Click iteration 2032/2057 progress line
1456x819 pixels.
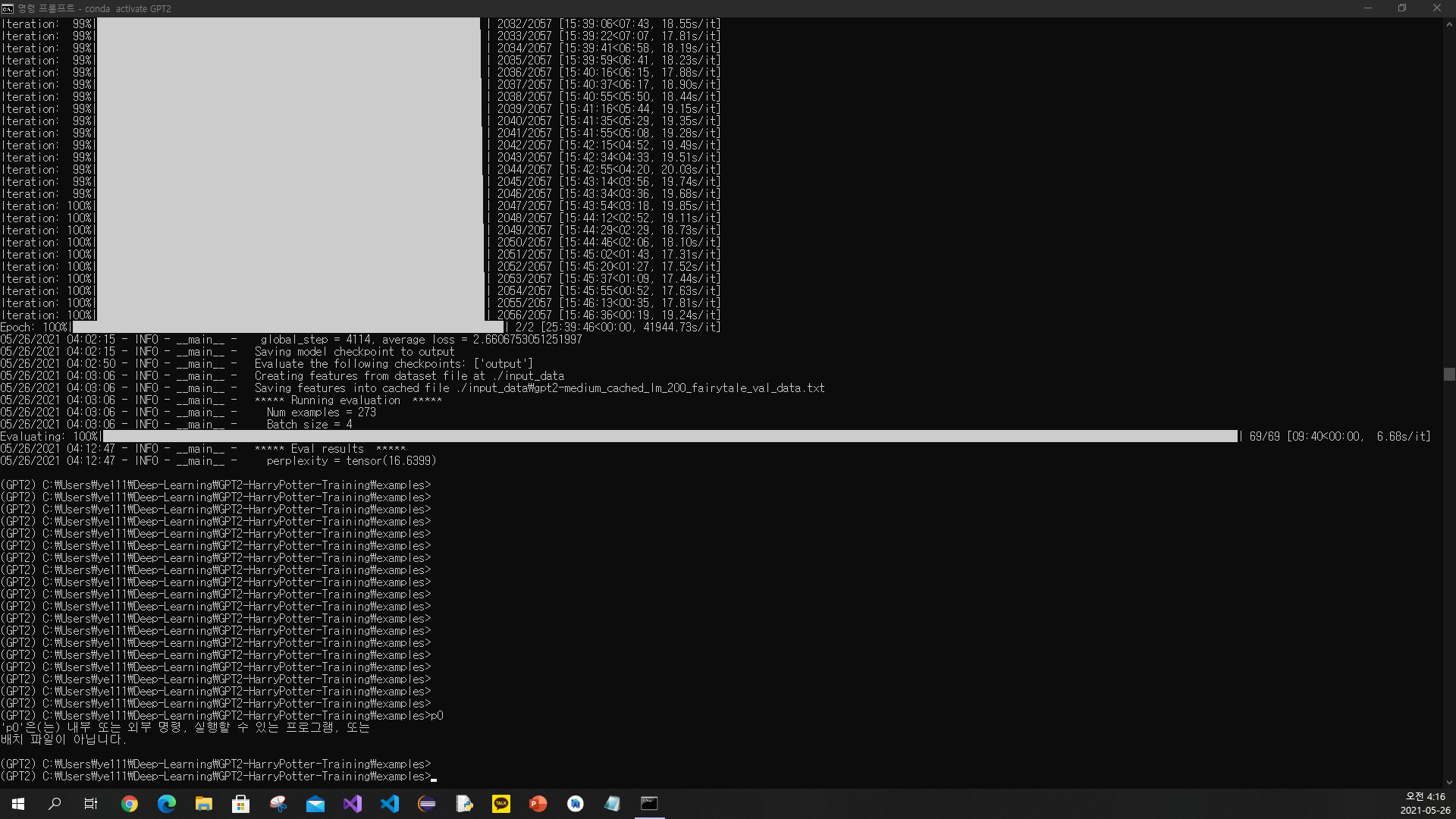pyautogui.click(x=361, y=24)
